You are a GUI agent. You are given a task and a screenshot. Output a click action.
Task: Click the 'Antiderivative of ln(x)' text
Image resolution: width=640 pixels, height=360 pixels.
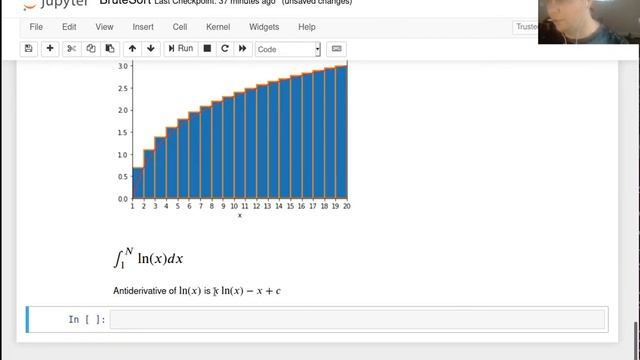click(157, 291)
